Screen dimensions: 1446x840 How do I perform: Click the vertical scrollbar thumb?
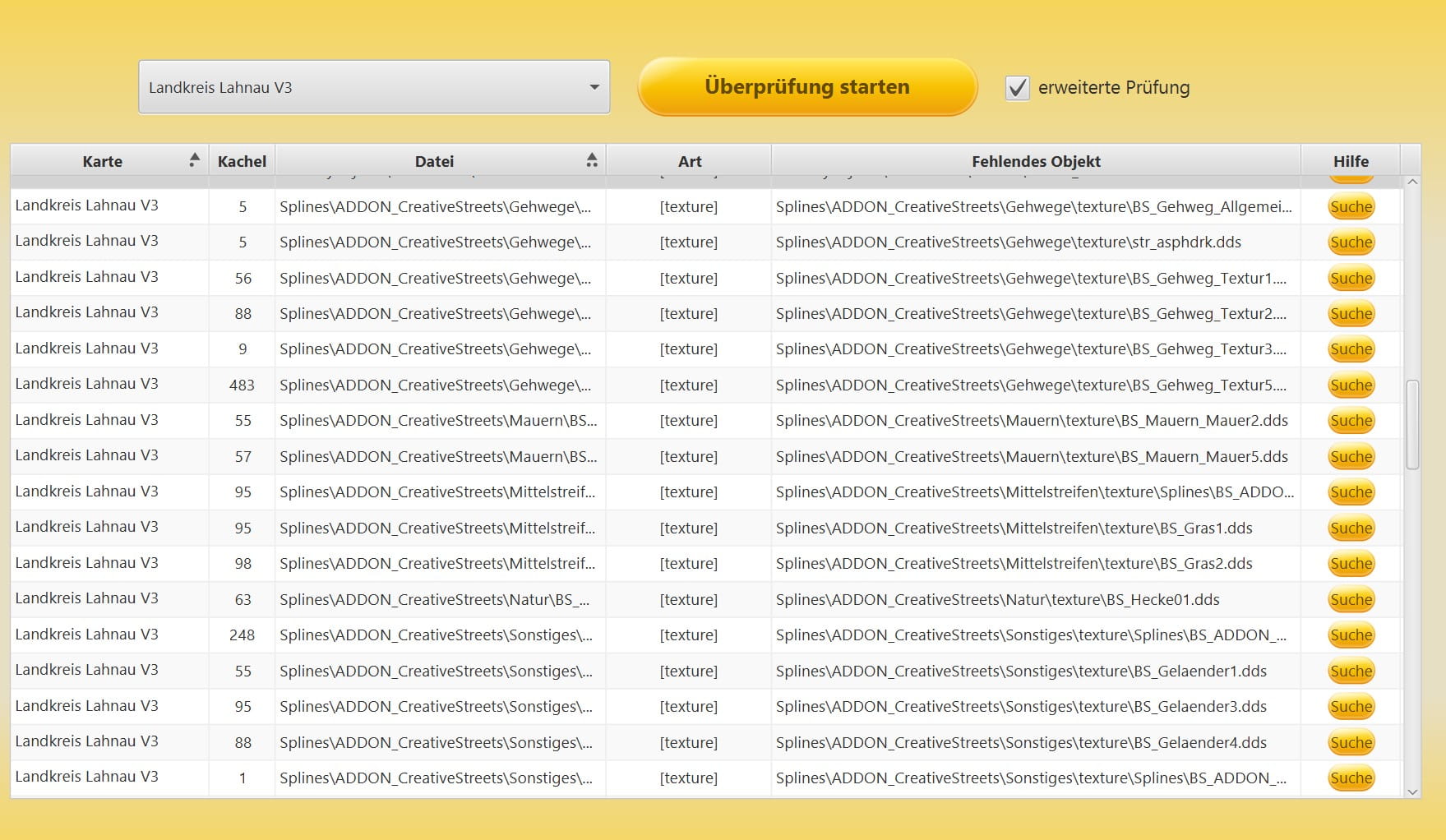[x=1412, y=424]
